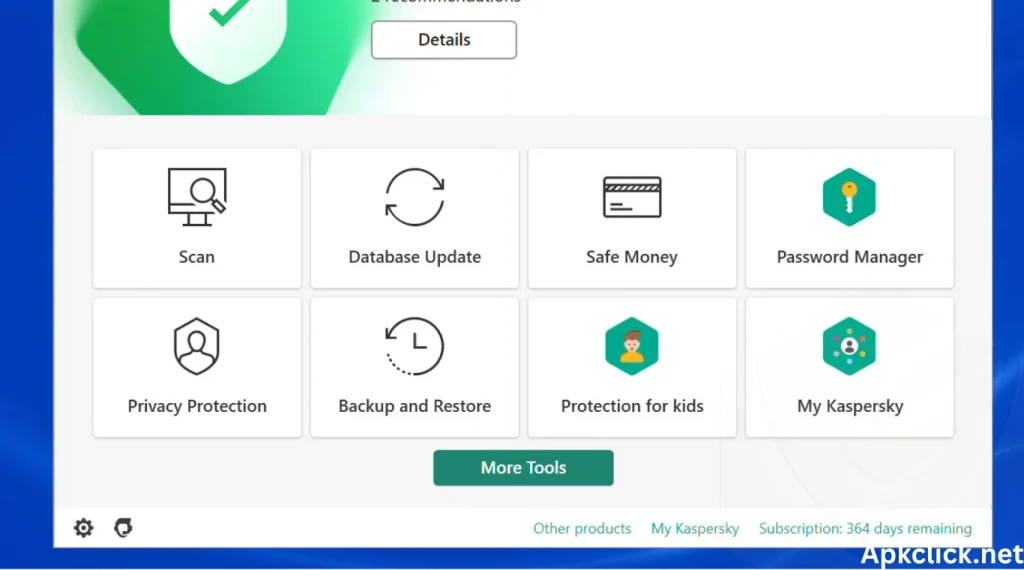Select the Backup and Restore label
The width and height of the screenshot is (1024, 570).
point(415,406)
